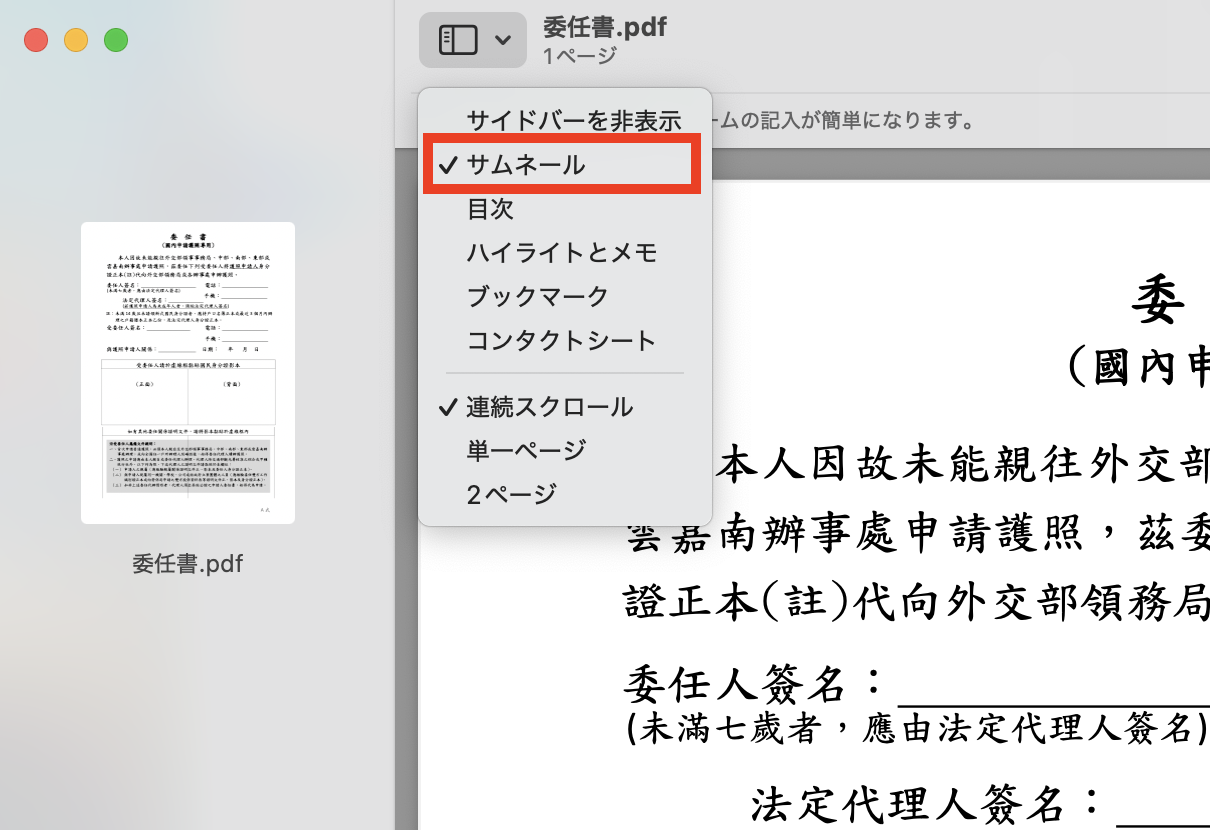Screen dimensions: 1210x830
Task: Select ハイライトとメモ menu entry
Action: pyautogui.click(x=565, y=253)
